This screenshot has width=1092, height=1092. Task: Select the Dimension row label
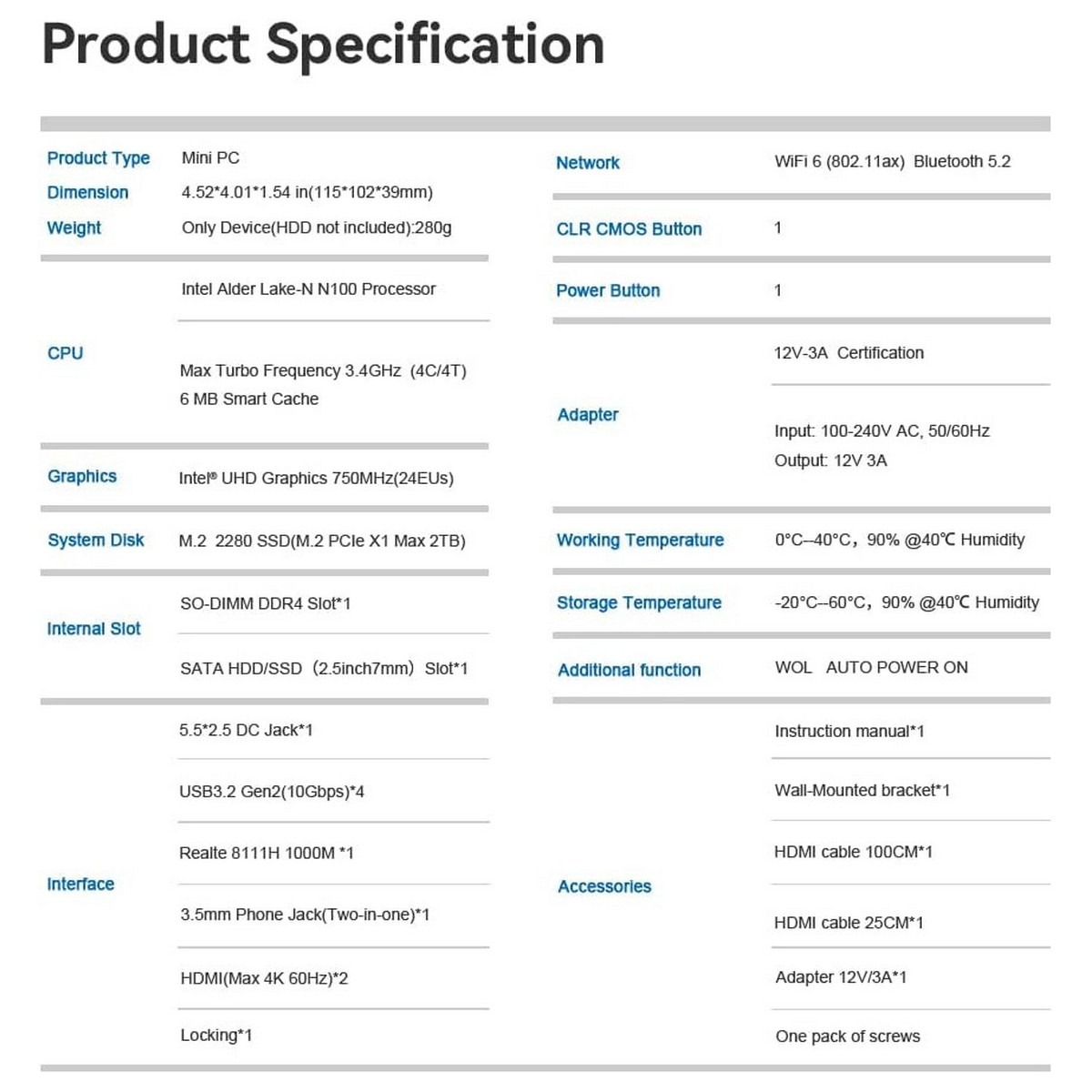tap(87, 193)
